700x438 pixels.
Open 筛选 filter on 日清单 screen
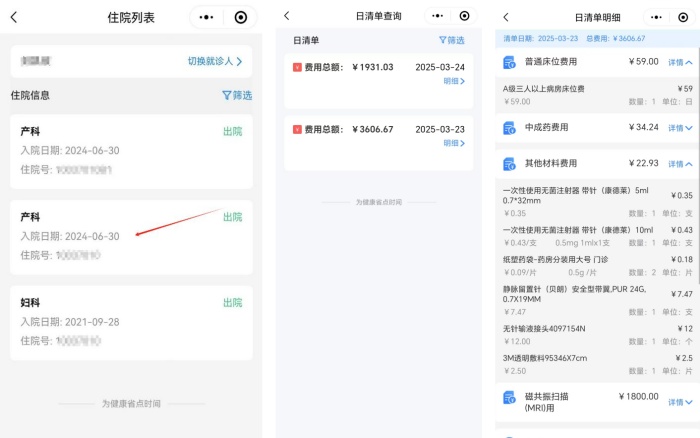(451, 41)
